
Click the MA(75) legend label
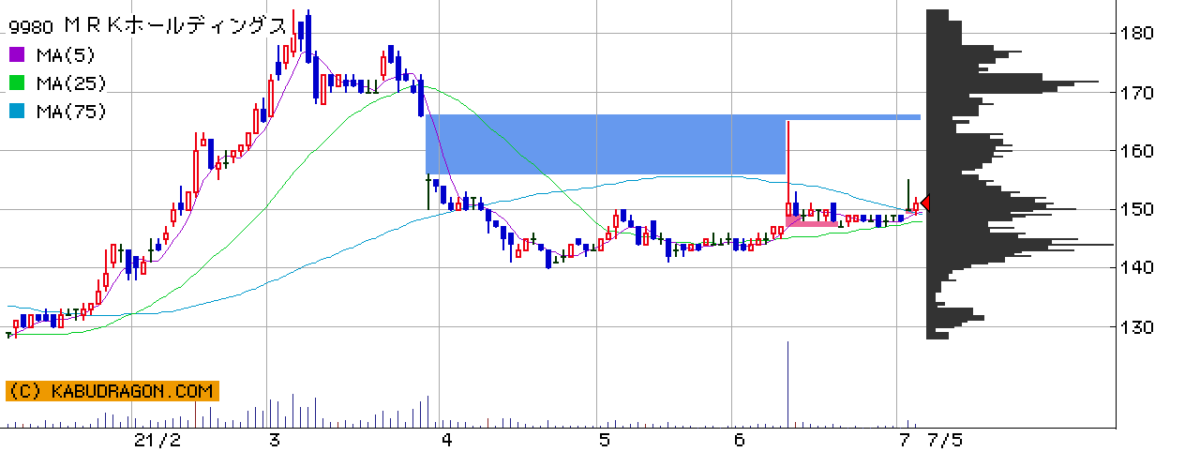70,111
